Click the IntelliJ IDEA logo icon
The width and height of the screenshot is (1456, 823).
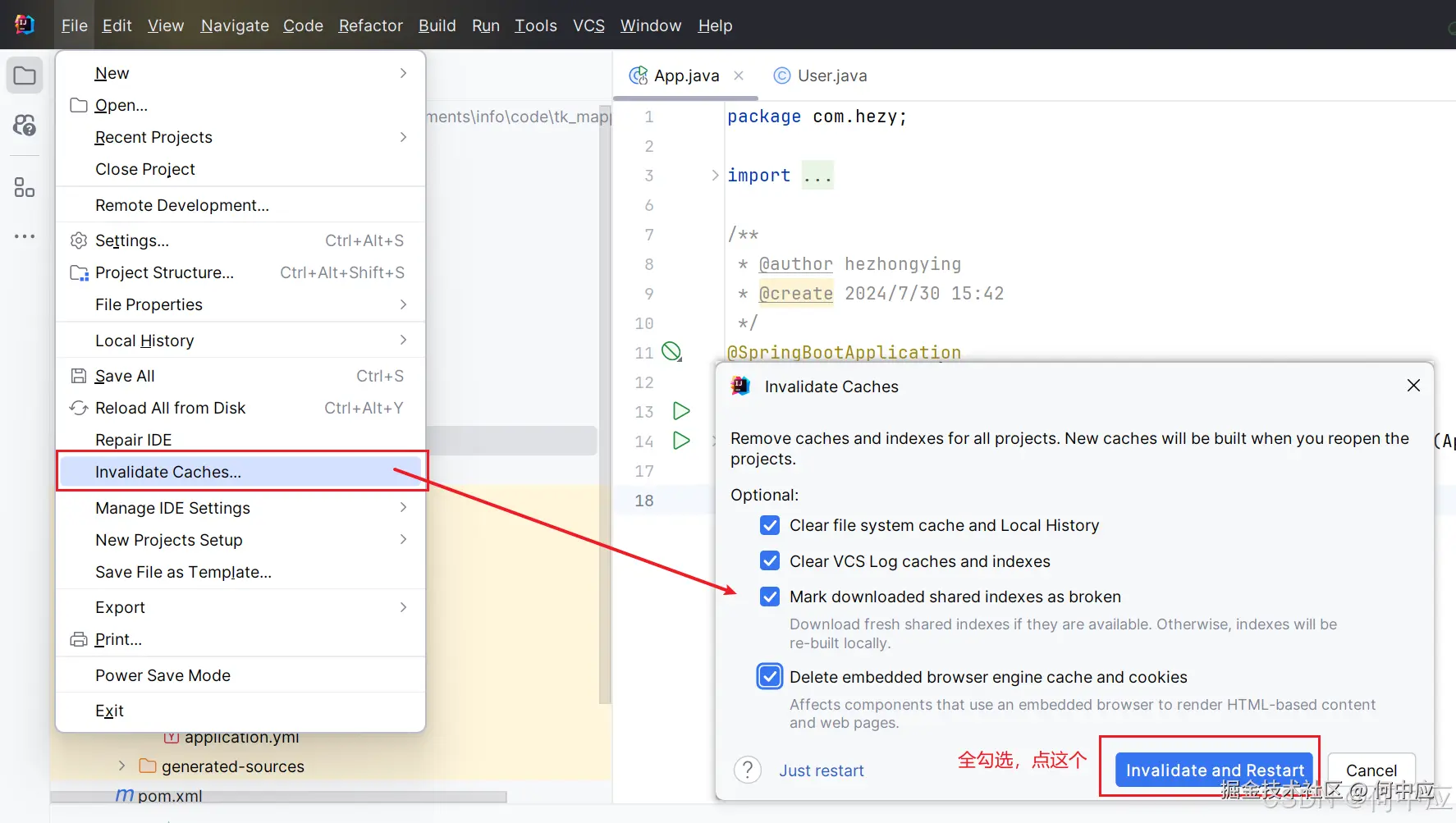click(25, 25)
